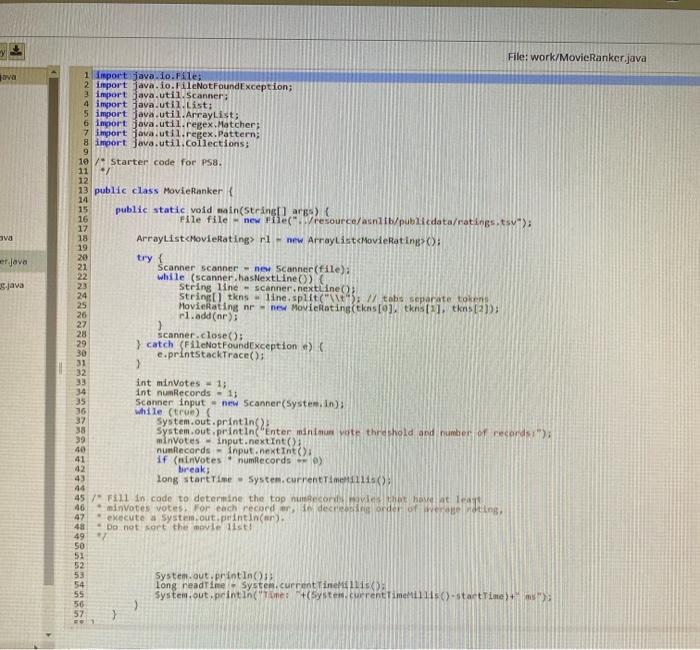The height and width of the screenshot is (650, 700).
Task: Click line number 50 in the gutter
Action: pos(79,546)
